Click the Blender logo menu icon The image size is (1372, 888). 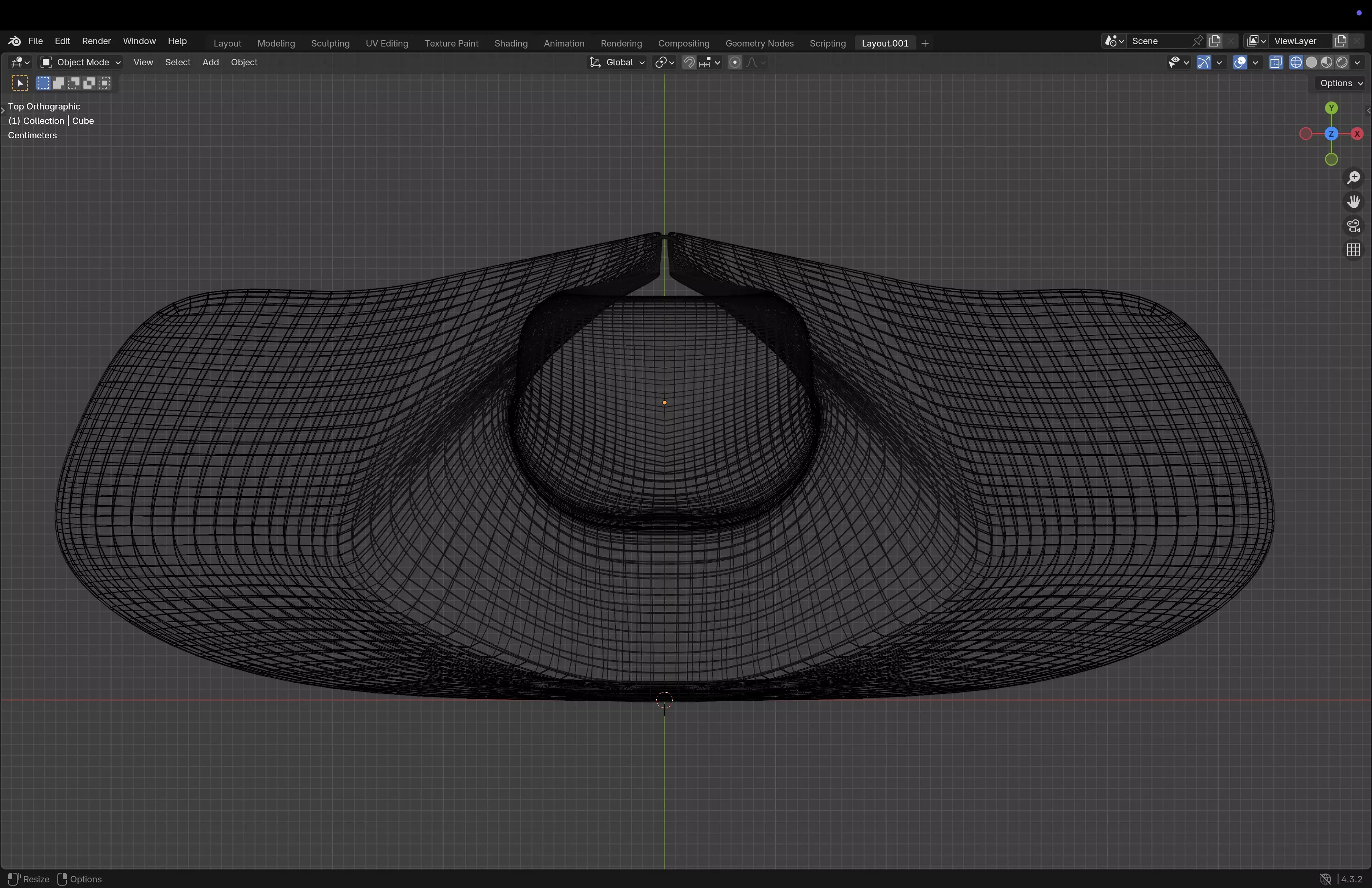point(14,41)
